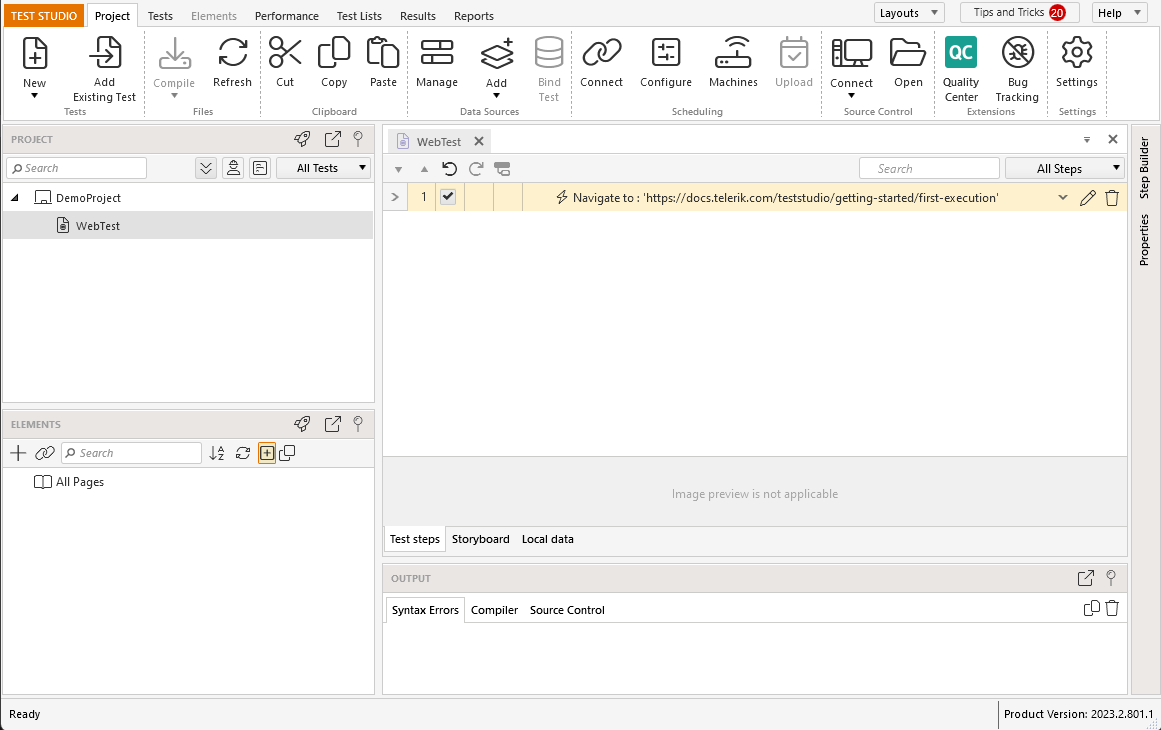Viewport: 1161px width, 730px height.
Task: Undo last step change
Action: coord(449,169)
